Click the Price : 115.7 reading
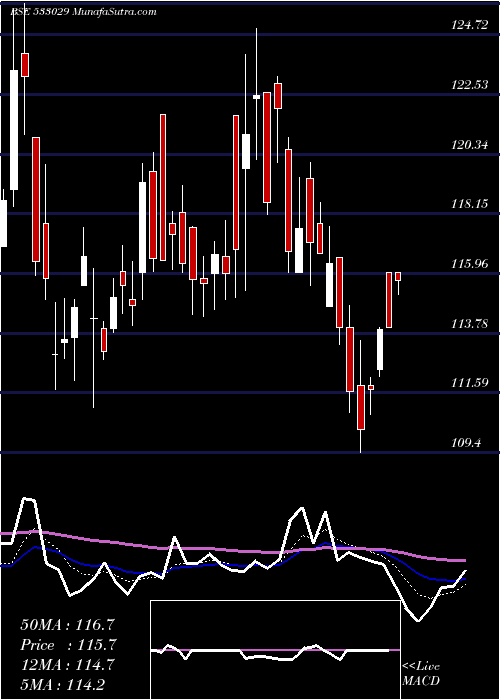This screenshot has width=500, height=700. pos(68,645)
